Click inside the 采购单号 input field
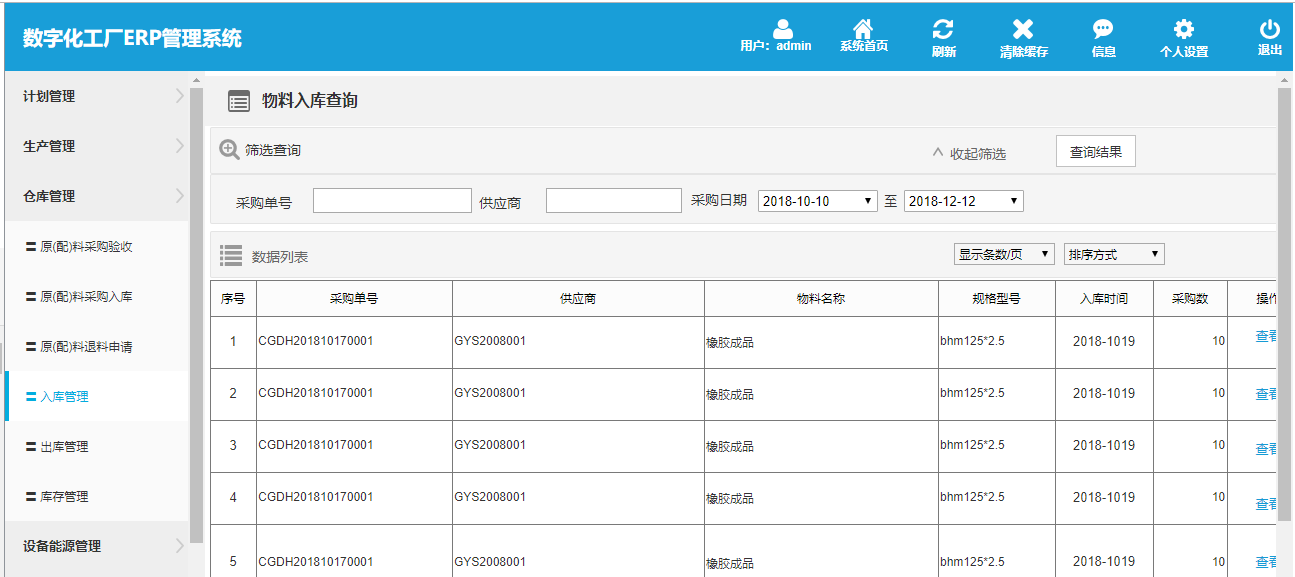 click(392, 200)
